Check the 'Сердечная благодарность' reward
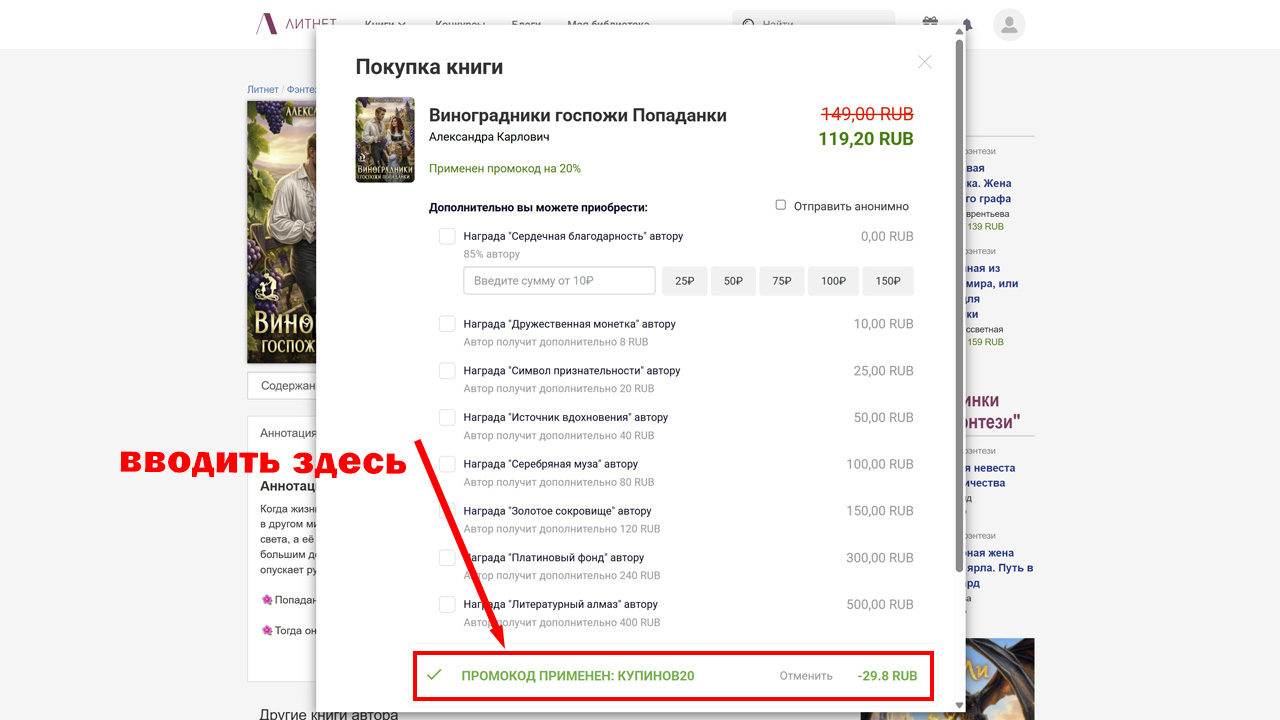The width and height of the screenshot is (1280, 720). [447, 236]
